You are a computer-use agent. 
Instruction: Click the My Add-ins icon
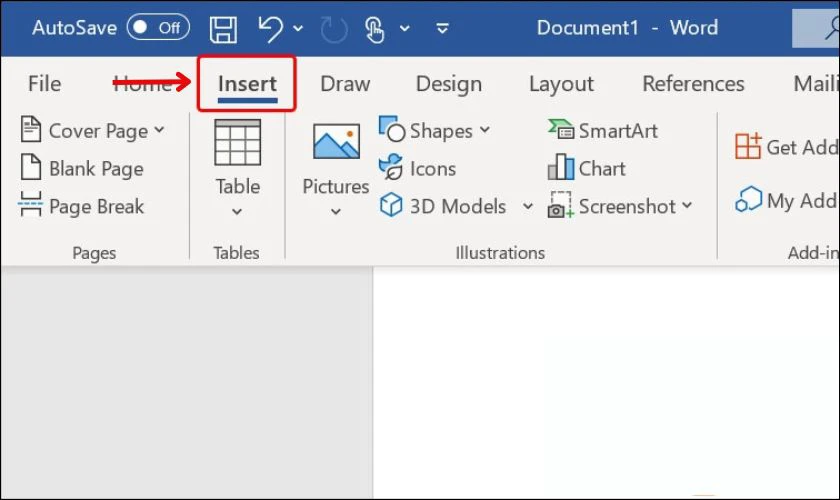click(748, 199)
